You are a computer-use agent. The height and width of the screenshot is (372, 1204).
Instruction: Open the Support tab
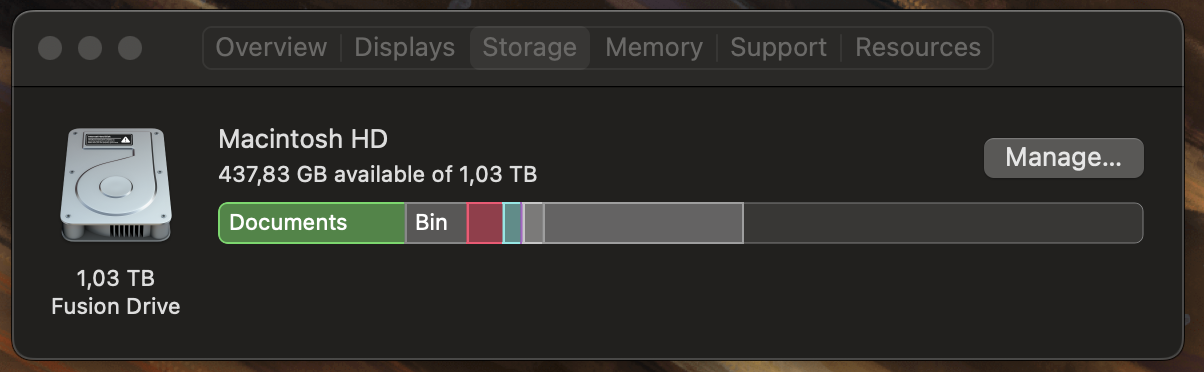778,47
